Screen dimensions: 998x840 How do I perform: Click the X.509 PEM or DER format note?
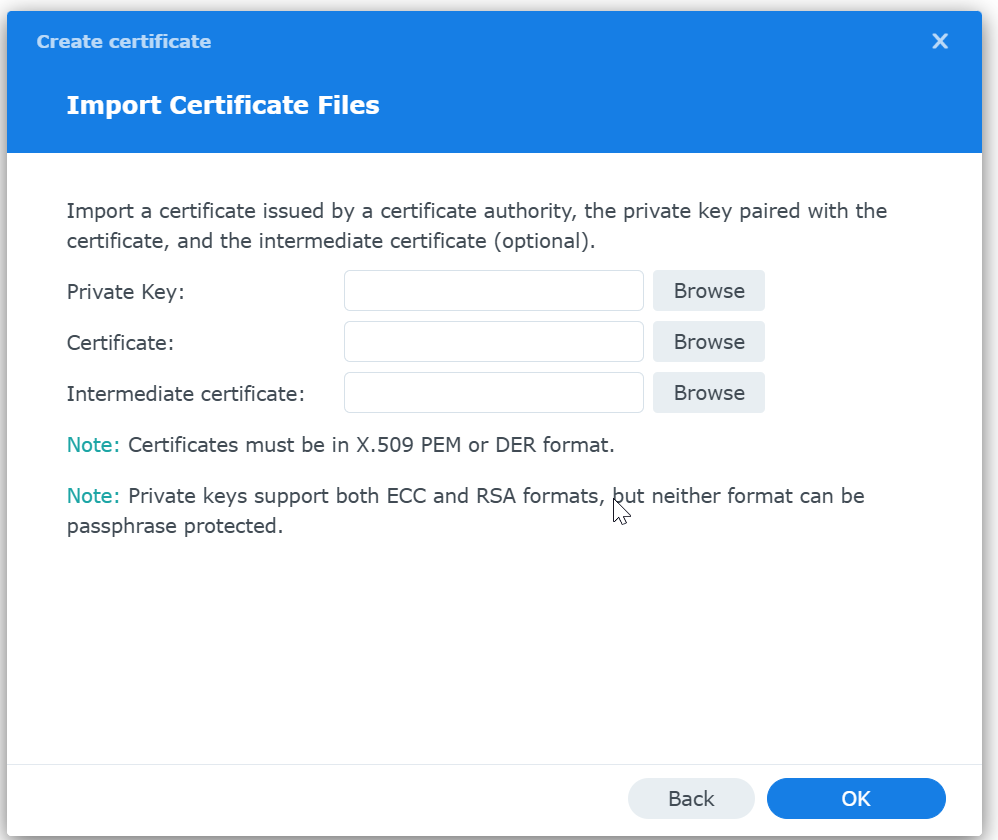click(x=371, y=445)
